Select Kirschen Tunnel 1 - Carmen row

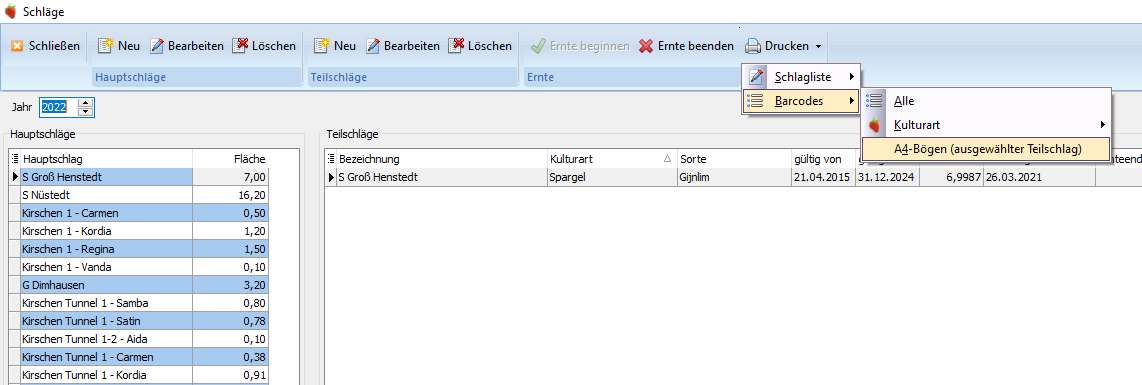(x=138, y=357)
